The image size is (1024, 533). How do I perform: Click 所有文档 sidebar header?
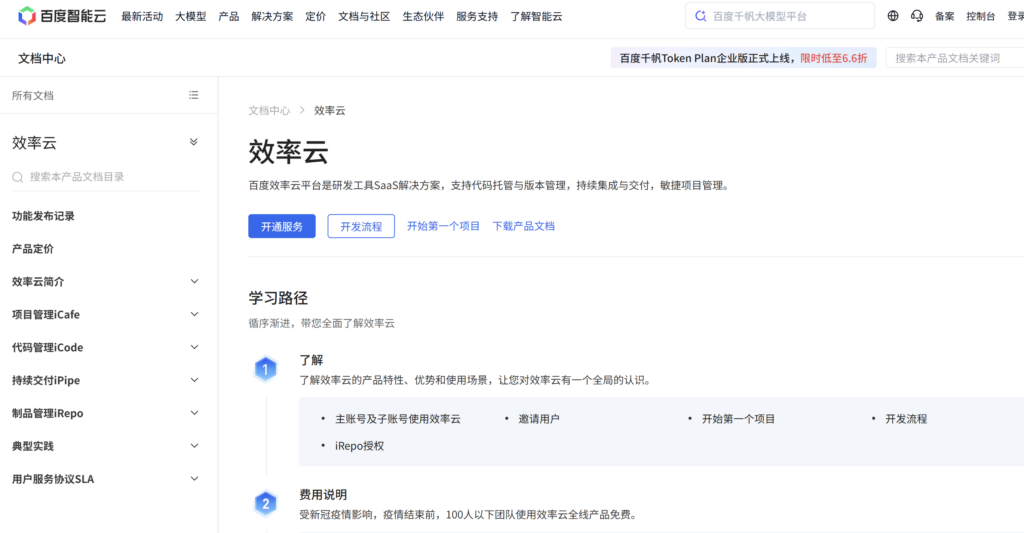[x=33, y=95]
